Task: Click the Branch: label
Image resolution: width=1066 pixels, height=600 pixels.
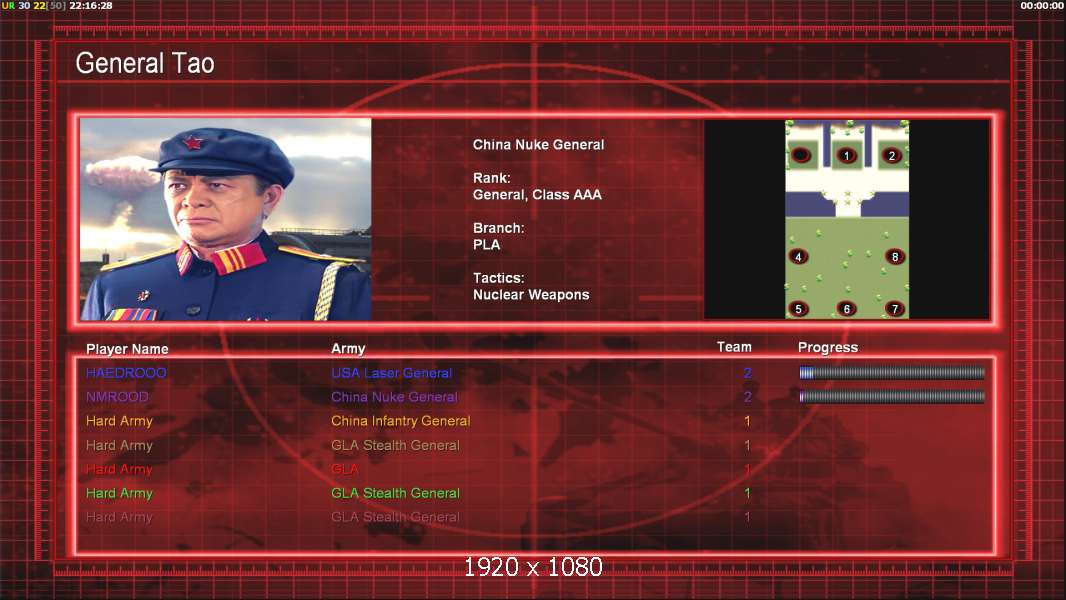Action: [x=498, y=228]
